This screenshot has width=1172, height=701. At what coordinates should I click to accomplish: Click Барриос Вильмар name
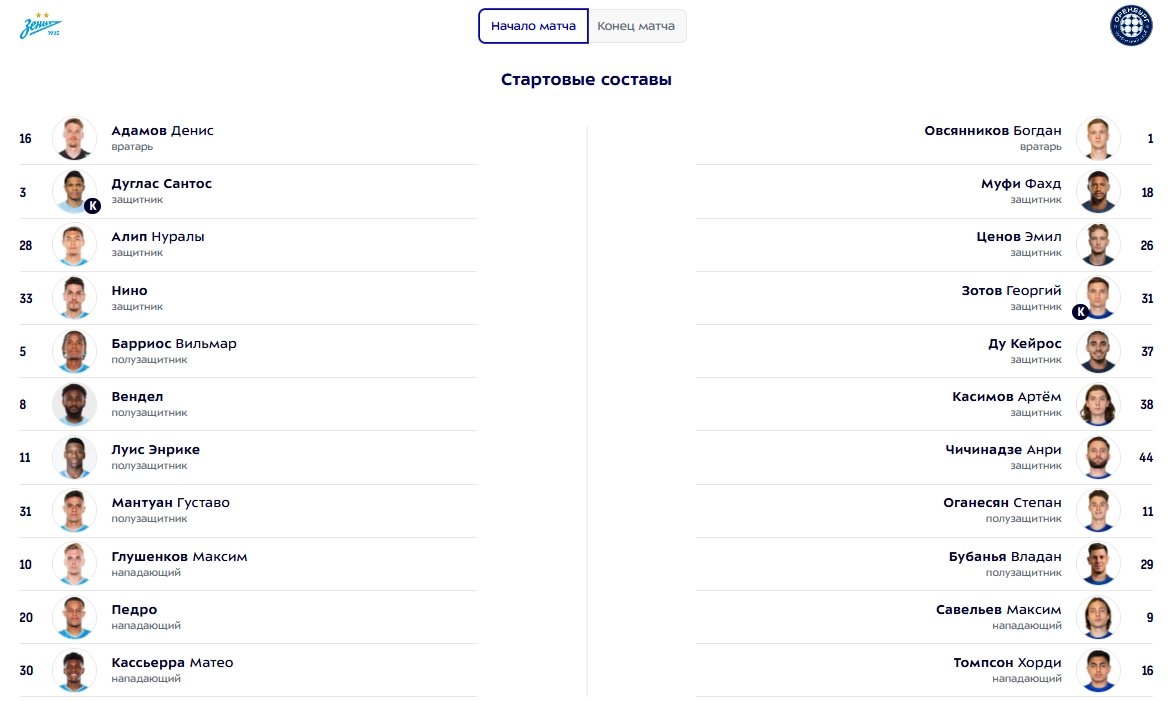point(174,344)
